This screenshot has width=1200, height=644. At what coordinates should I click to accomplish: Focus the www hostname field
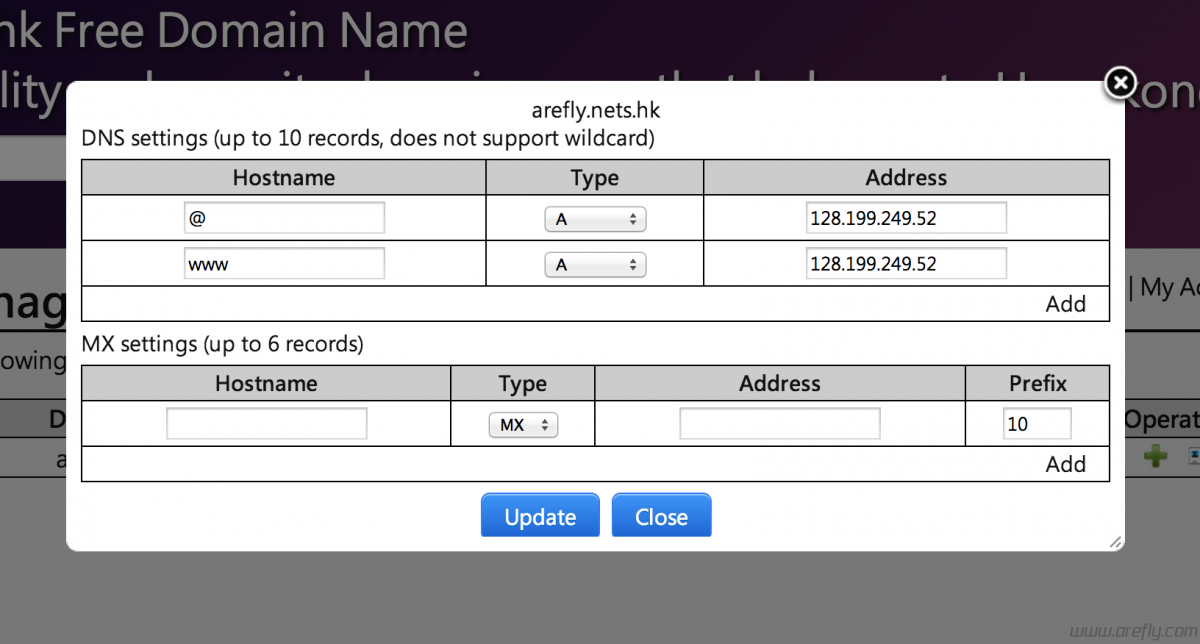pos(284,264)
